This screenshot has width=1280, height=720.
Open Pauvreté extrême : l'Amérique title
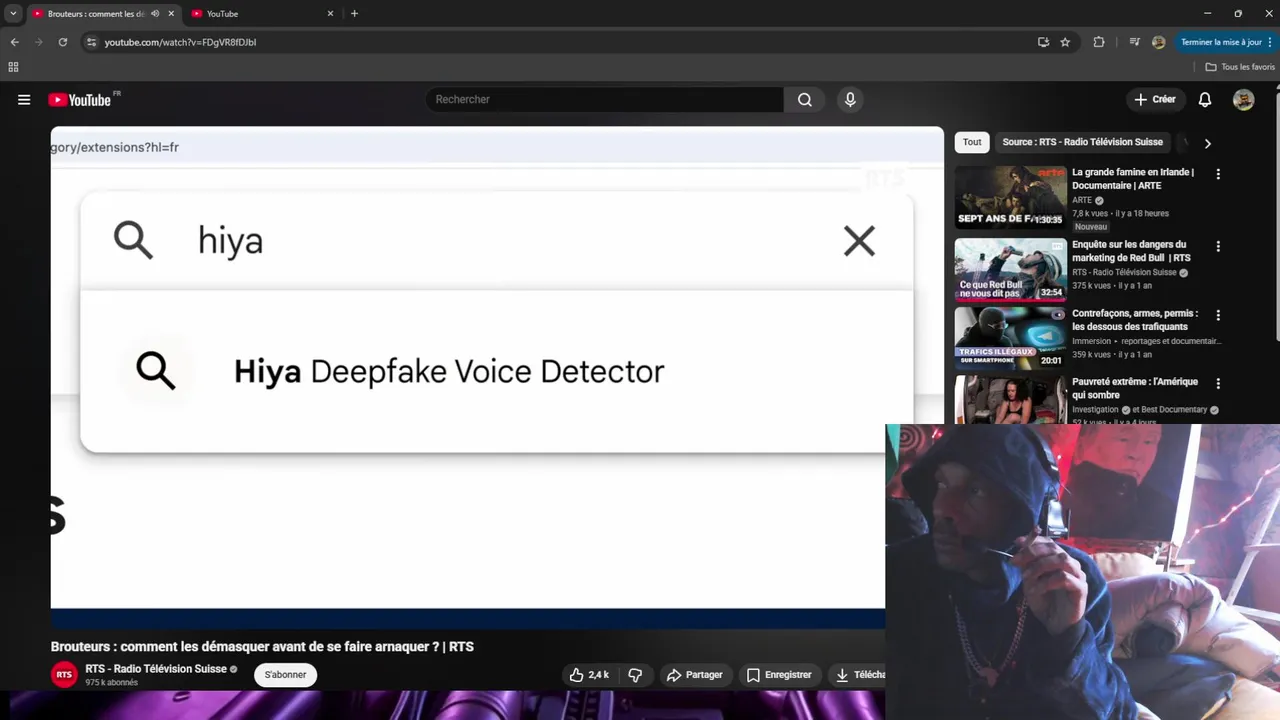[x=1134, y=389]
